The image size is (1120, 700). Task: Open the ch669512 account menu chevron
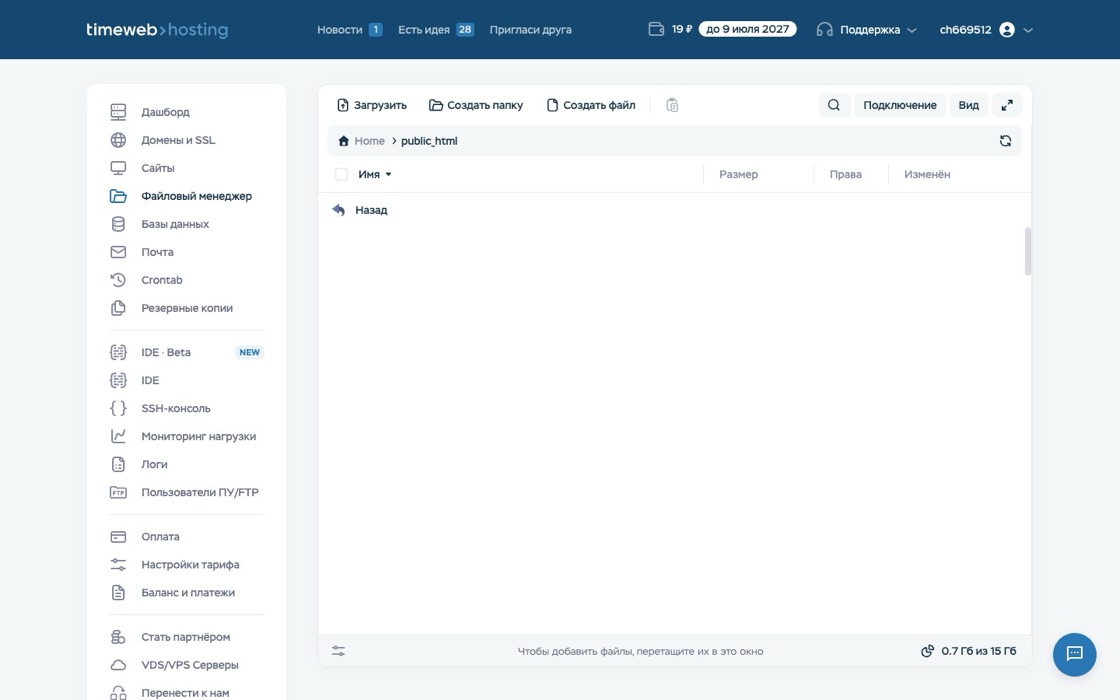(1029, 30)
